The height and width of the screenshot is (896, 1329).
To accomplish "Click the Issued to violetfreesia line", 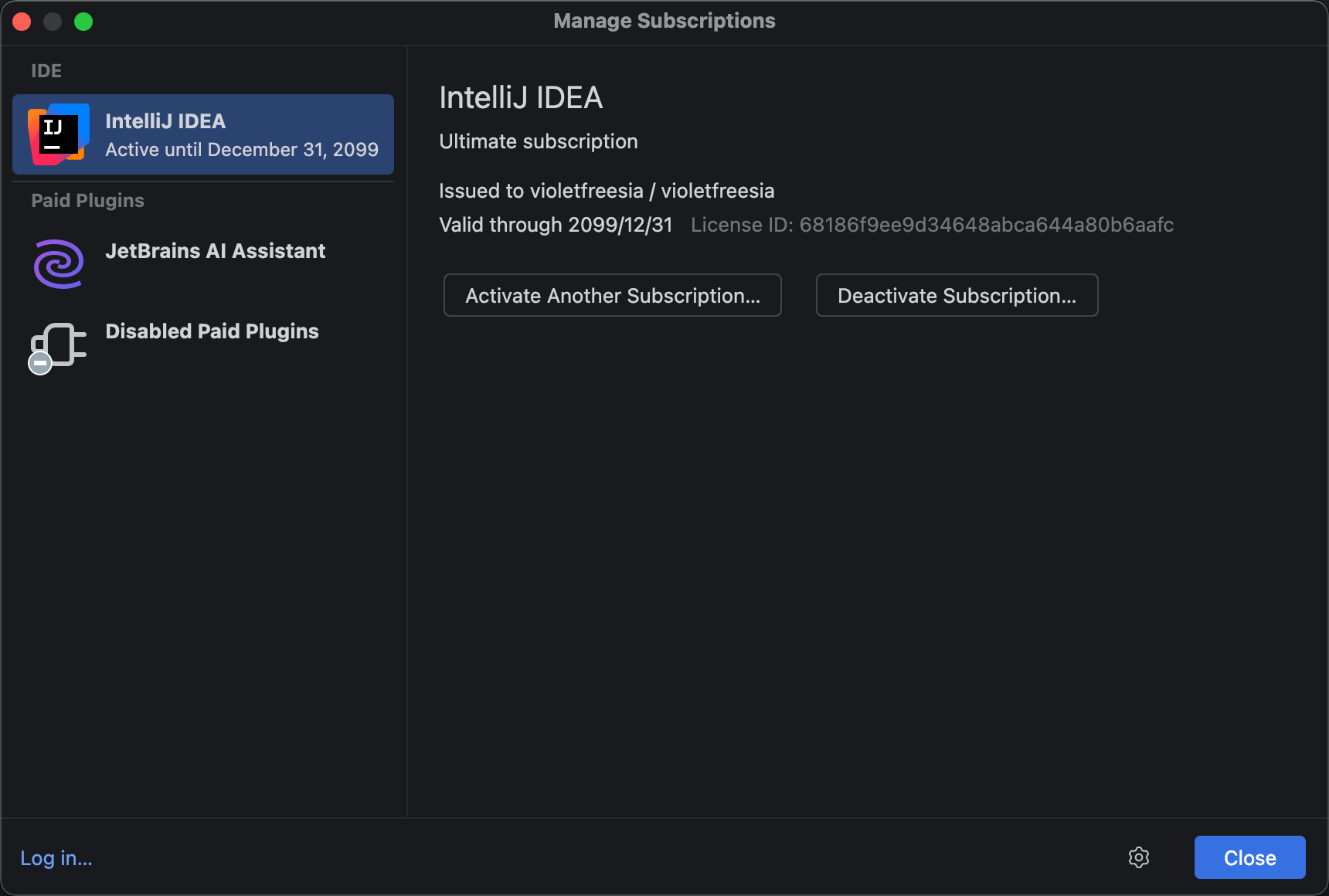I will pyautogui.click(x=606, y=191).
